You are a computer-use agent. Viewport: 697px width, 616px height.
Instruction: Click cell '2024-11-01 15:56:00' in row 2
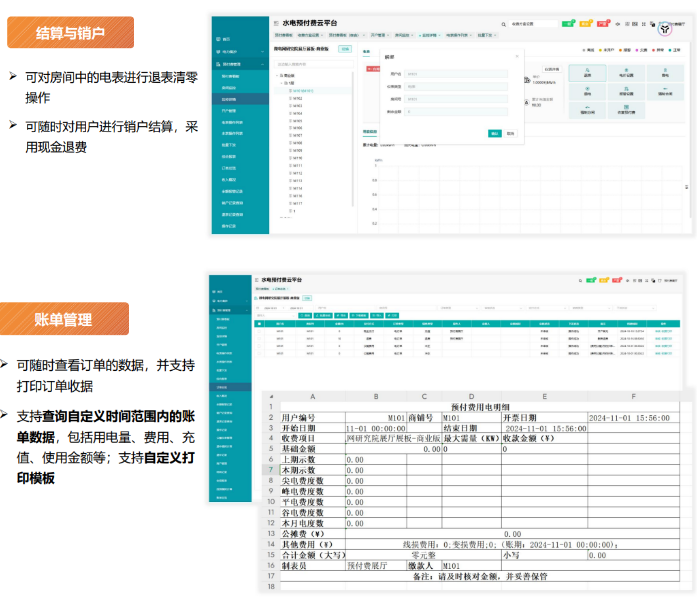tap(633, 418)
